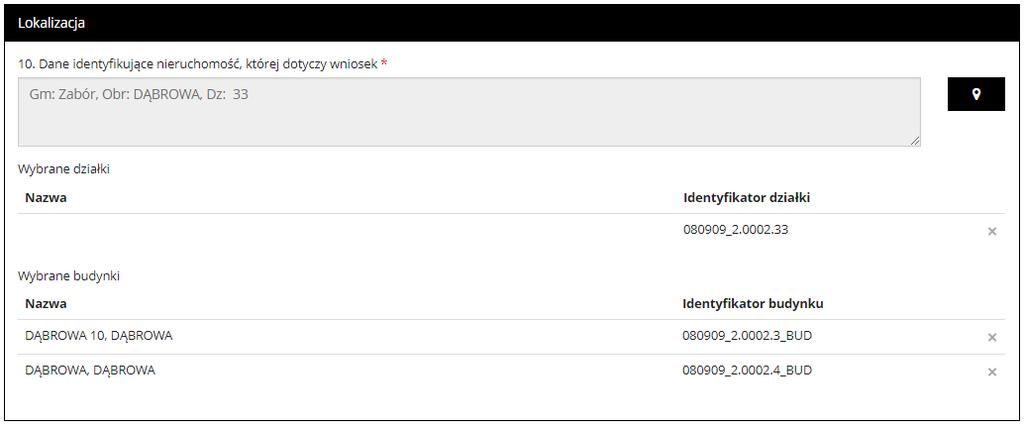Screen dimensions: 1024x426
Task: Delete building 080909_2.0002.4_BUD via its X icon
Action: (x=992, y=372)
